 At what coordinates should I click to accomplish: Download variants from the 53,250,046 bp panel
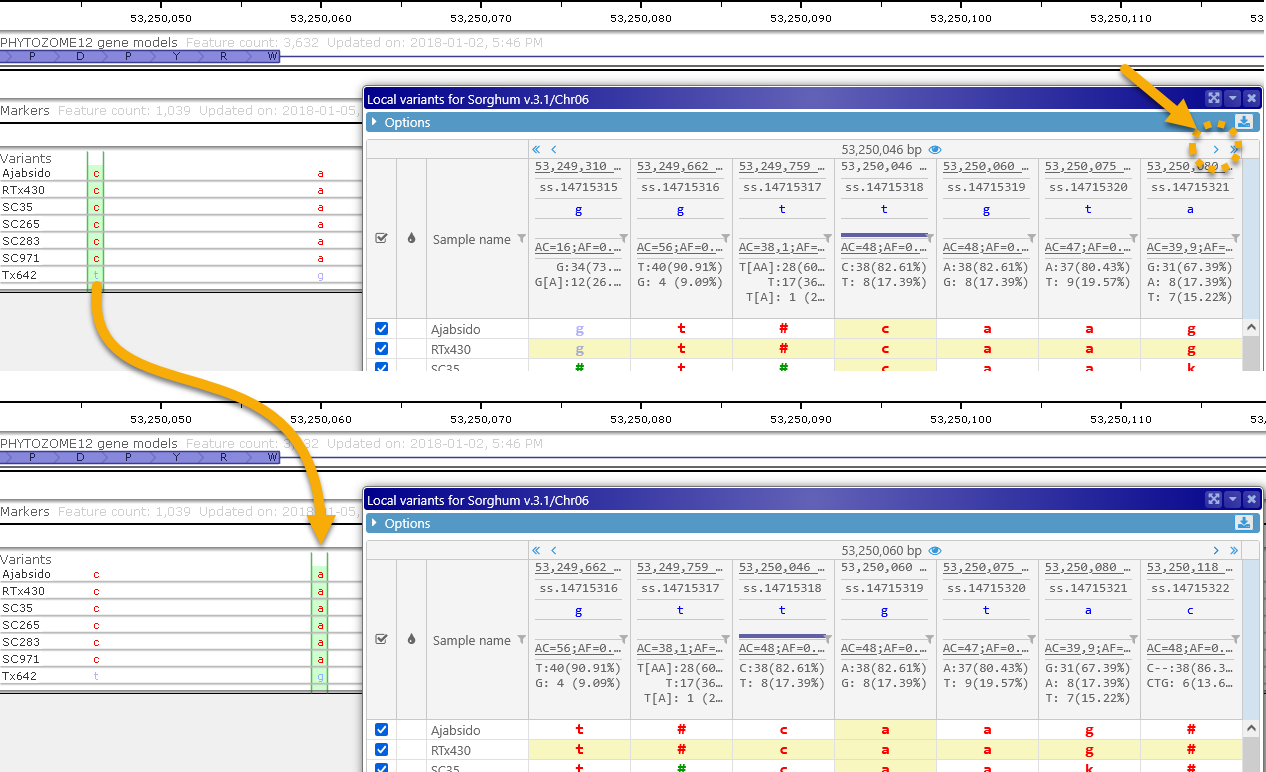pos(1243,122)
